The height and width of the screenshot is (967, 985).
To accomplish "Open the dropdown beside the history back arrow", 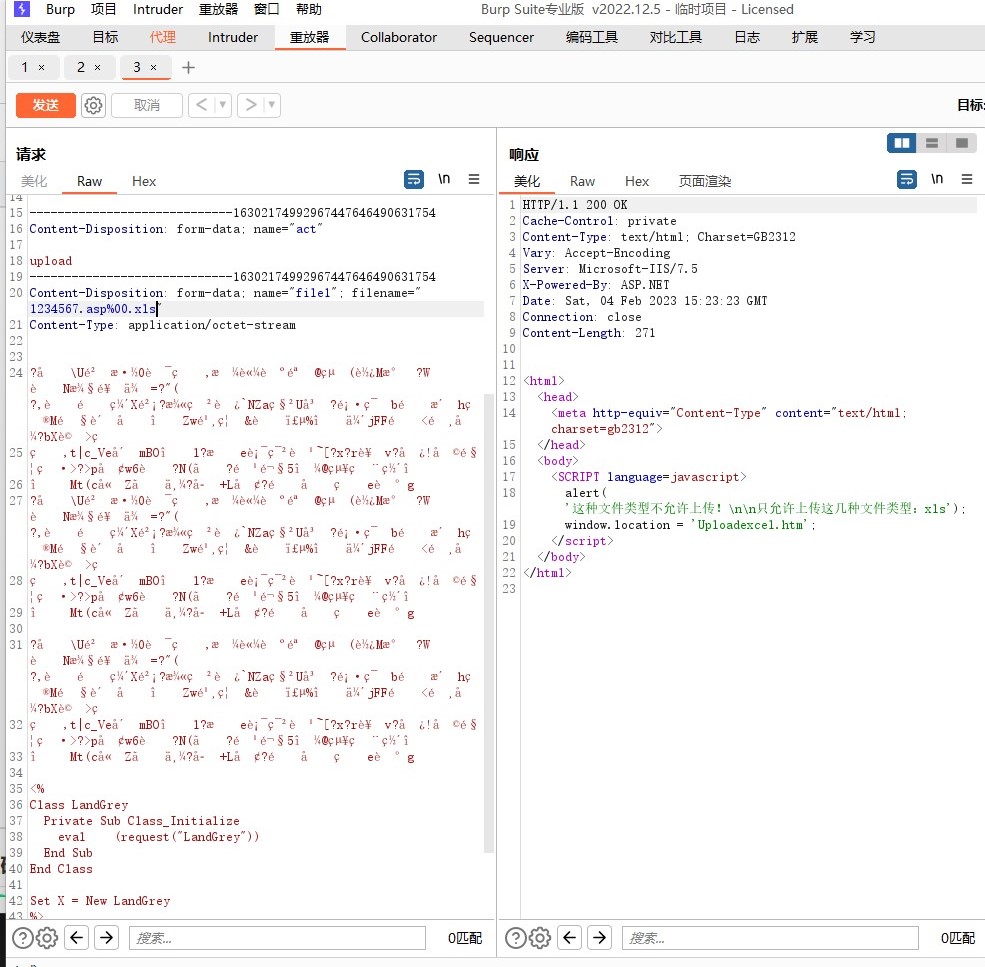I will 222,105.
